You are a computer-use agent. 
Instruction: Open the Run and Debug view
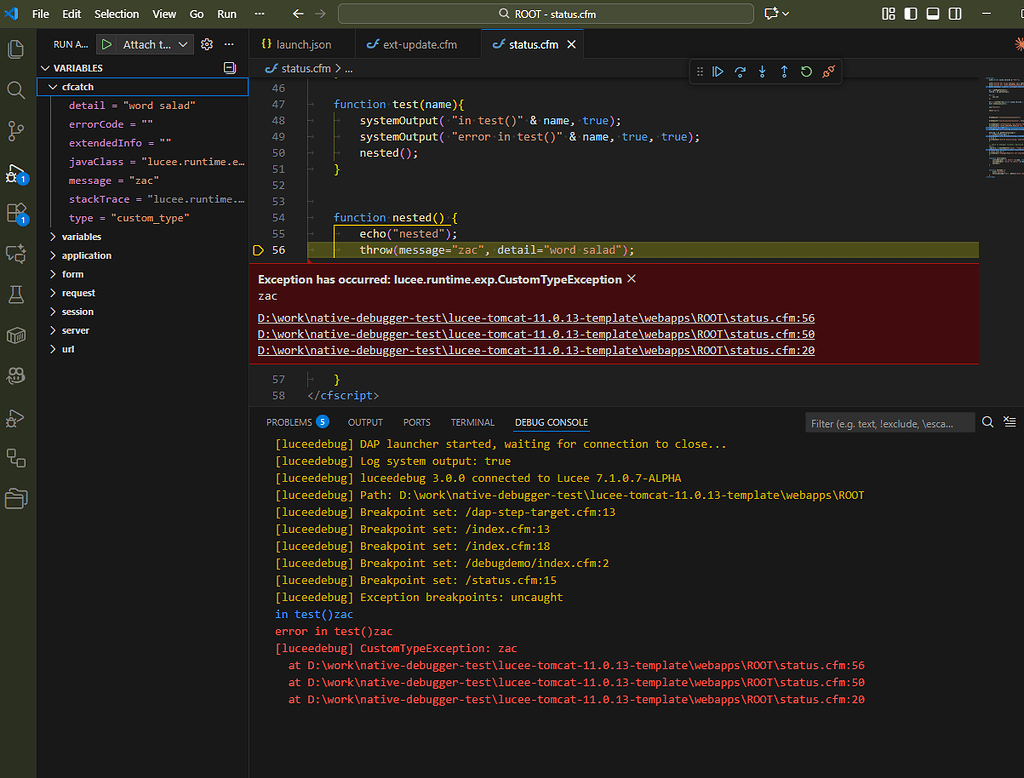(x=16, y=172)
